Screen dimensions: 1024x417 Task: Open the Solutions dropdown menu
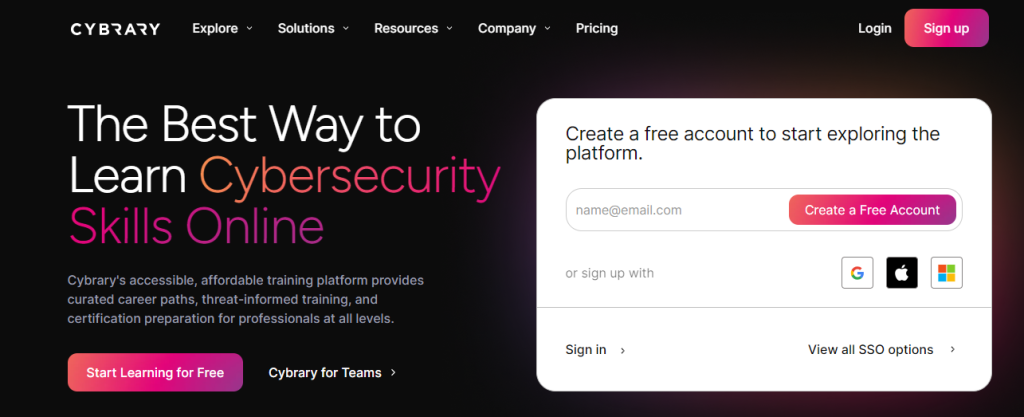click(313, 28)
